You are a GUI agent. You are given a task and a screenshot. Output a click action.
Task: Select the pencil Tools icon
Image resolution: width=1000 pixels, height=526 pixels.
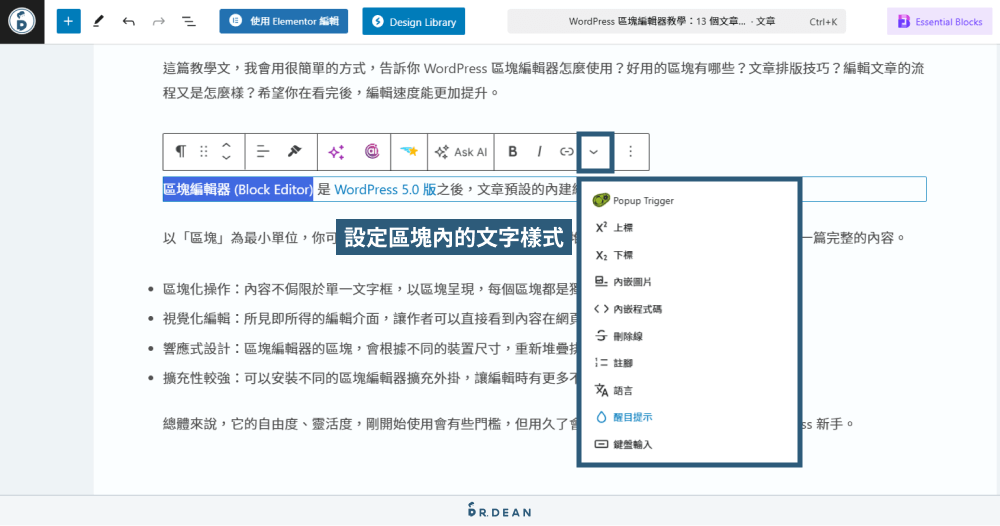[98, 22]
